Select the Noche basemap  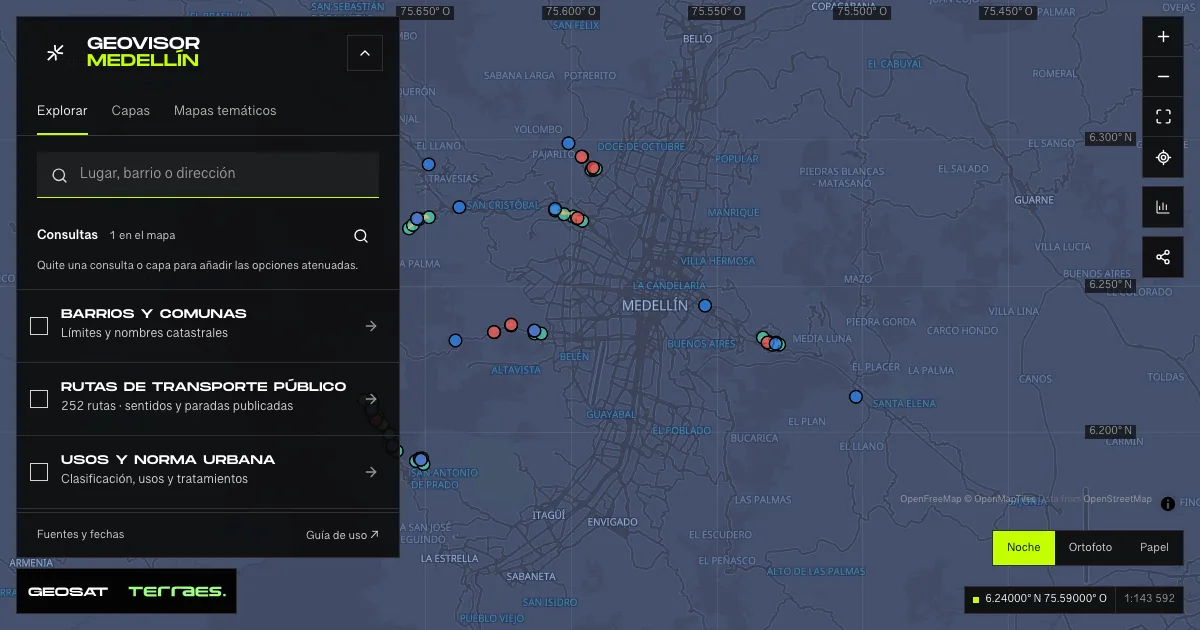(x=1023, y=547)
